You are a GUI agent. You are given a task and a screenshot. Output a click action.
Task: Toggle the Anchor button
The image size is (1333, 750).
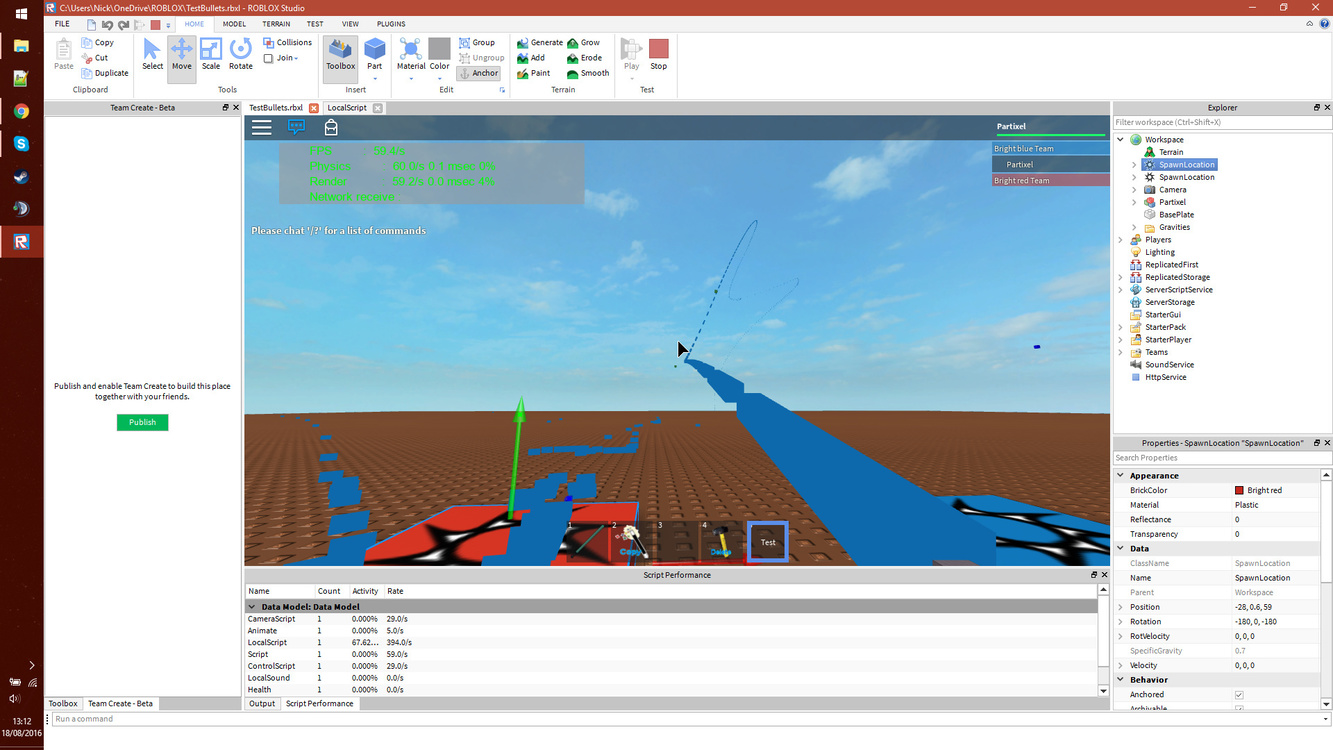click(x=478, y=73)
